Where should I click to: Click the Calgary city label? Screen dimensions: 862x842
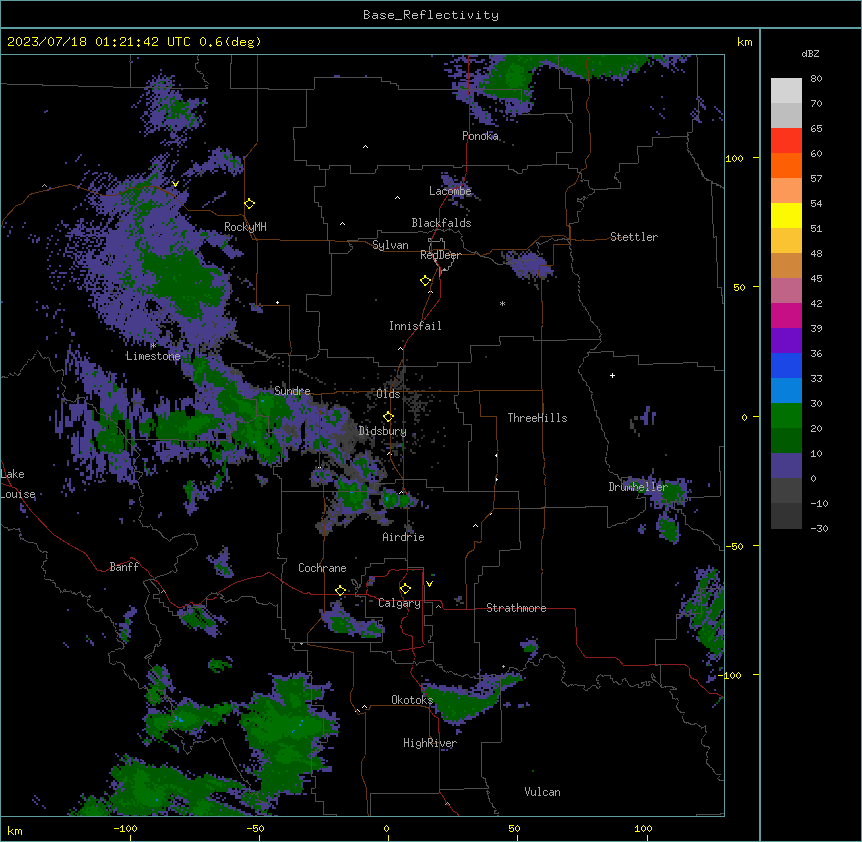399,603
